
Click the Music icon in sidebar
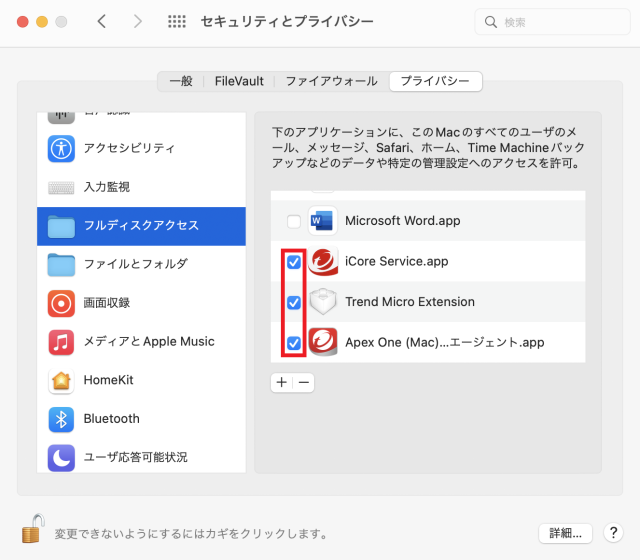pos(61,342)
